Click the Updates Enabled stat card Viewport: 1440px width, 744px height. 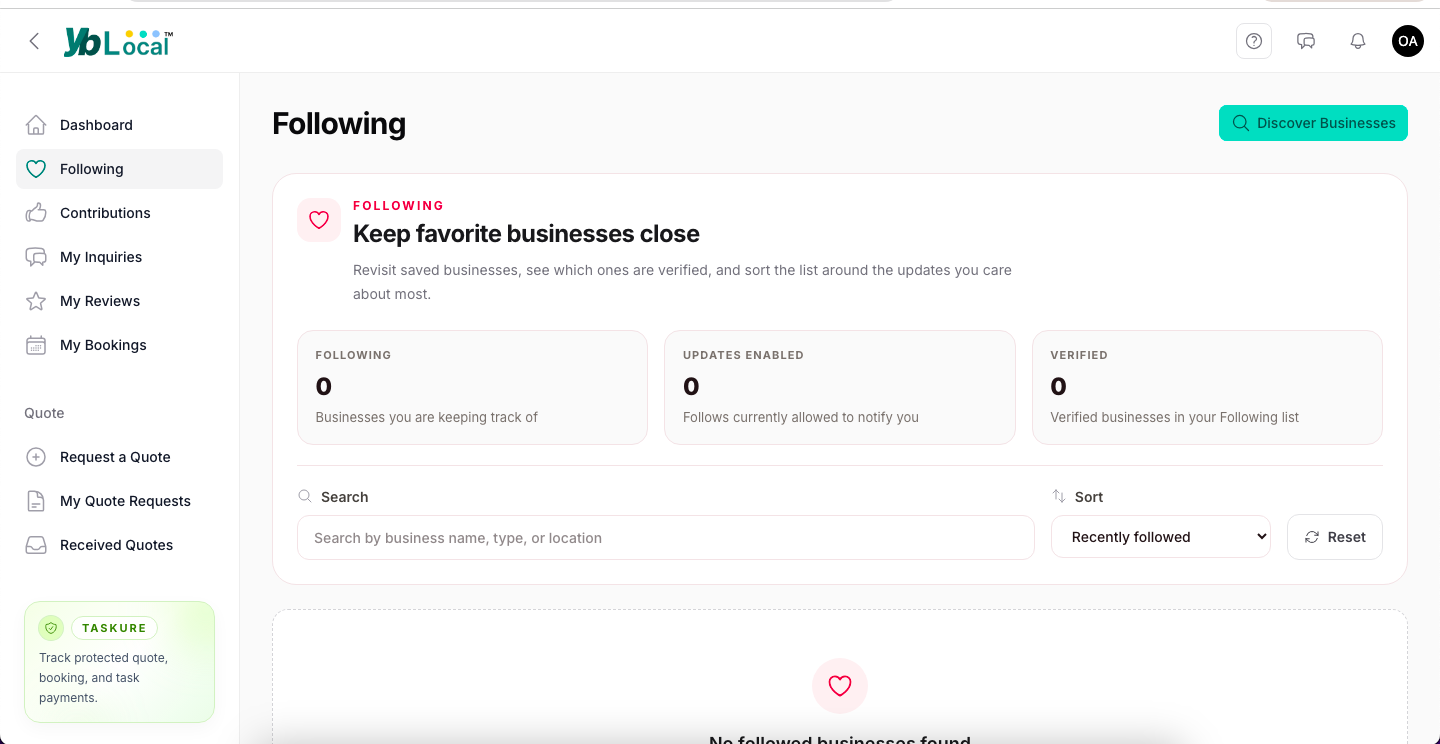(x=839, y=387)
